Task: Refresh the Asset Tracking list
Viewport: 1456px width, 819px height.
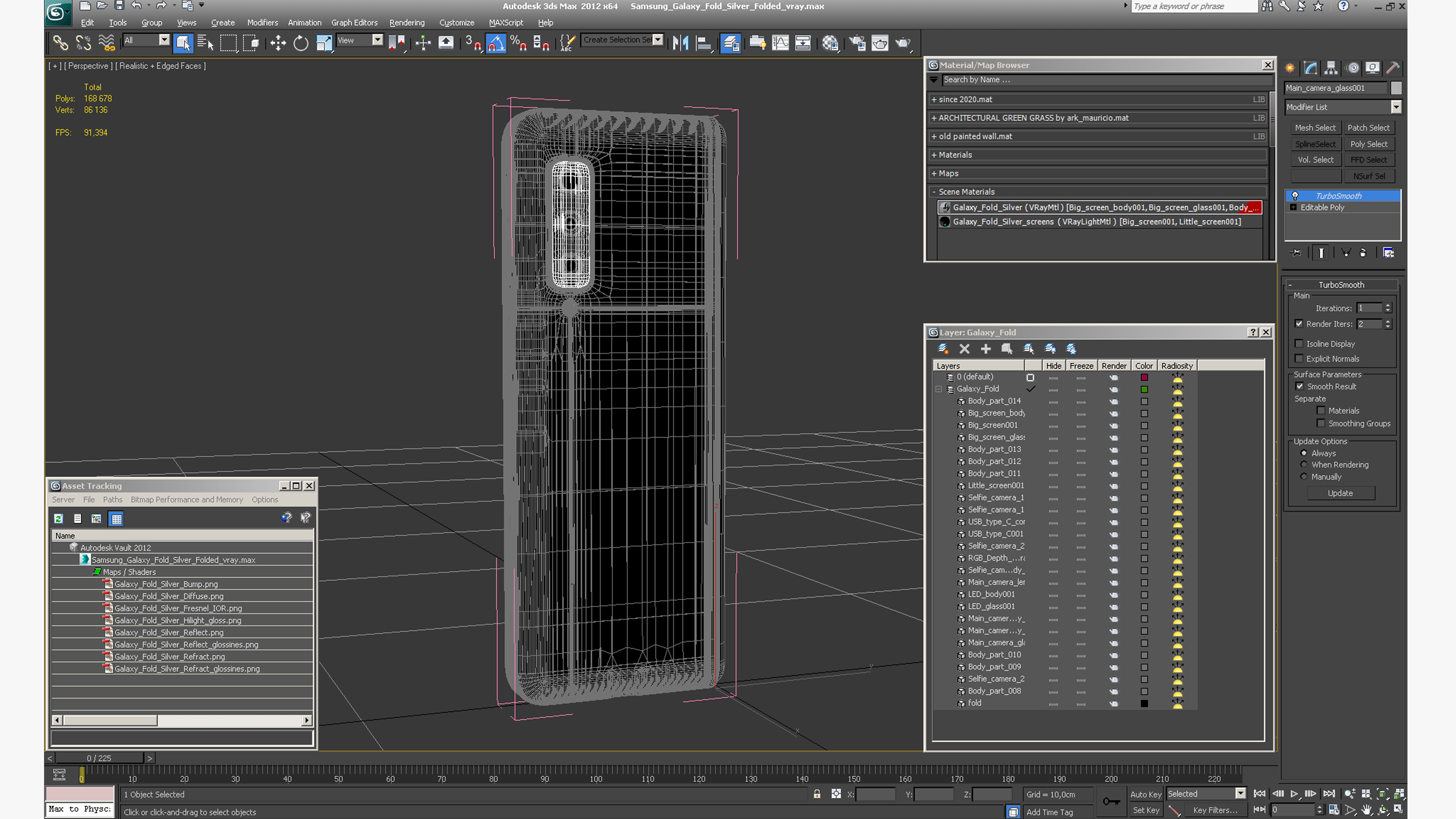Action: pos(58,518)
